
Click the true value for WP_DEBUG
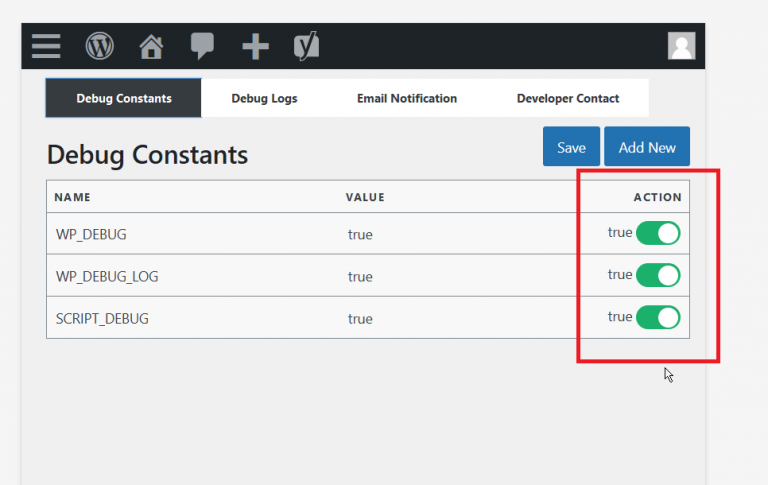[x=360, y=235]
